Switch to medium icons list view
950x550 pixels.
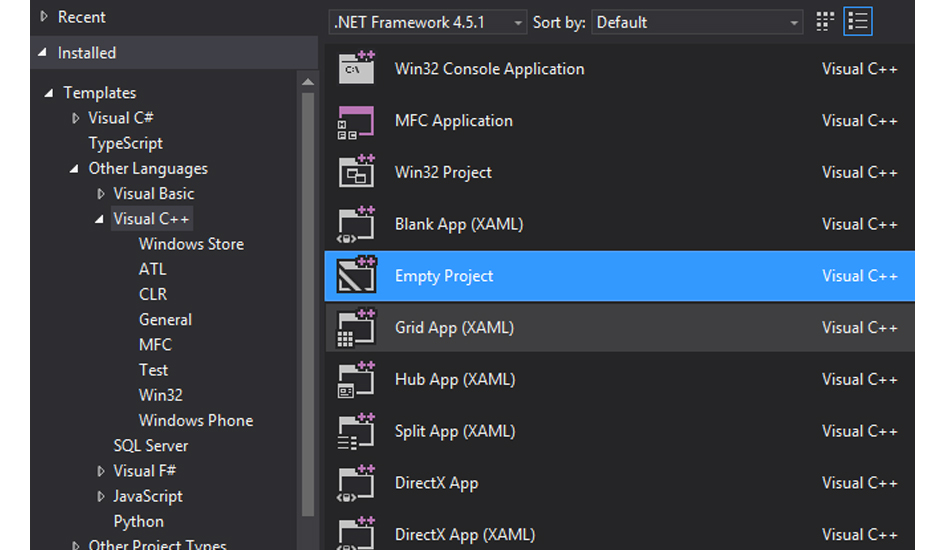[857, 22]
